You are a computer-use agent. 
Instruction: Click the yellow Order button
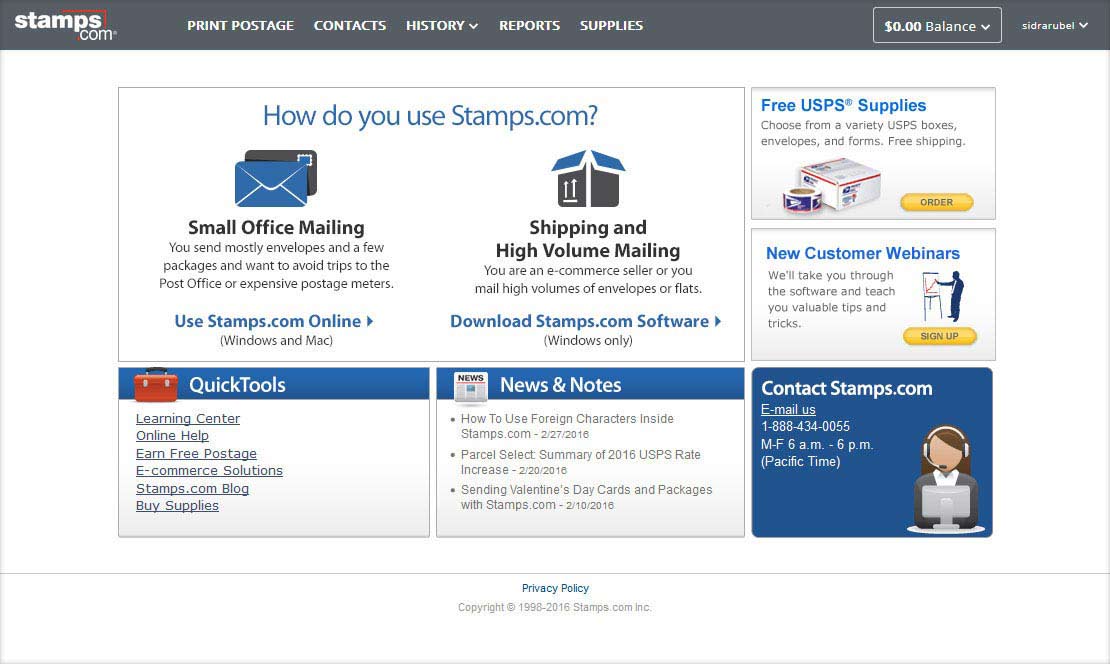(937, 202)
